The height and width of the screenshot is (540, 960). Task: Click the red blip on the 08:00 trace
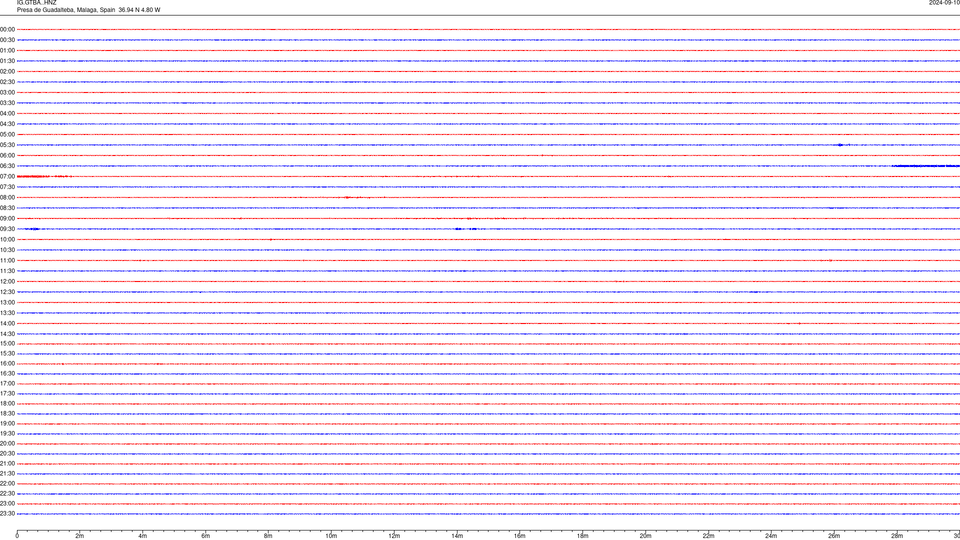pos(348,198)
